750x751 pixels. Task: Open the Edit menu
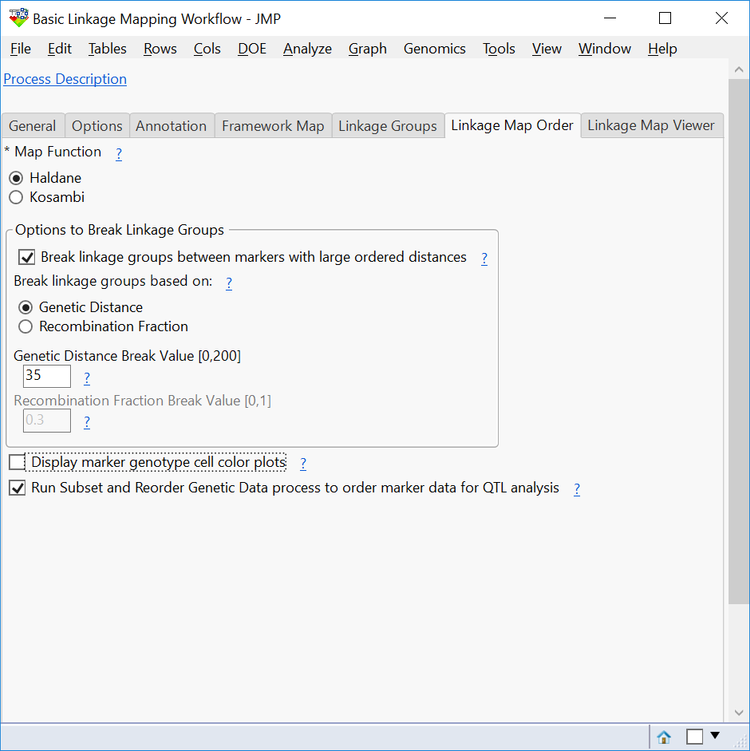(59, 49)
